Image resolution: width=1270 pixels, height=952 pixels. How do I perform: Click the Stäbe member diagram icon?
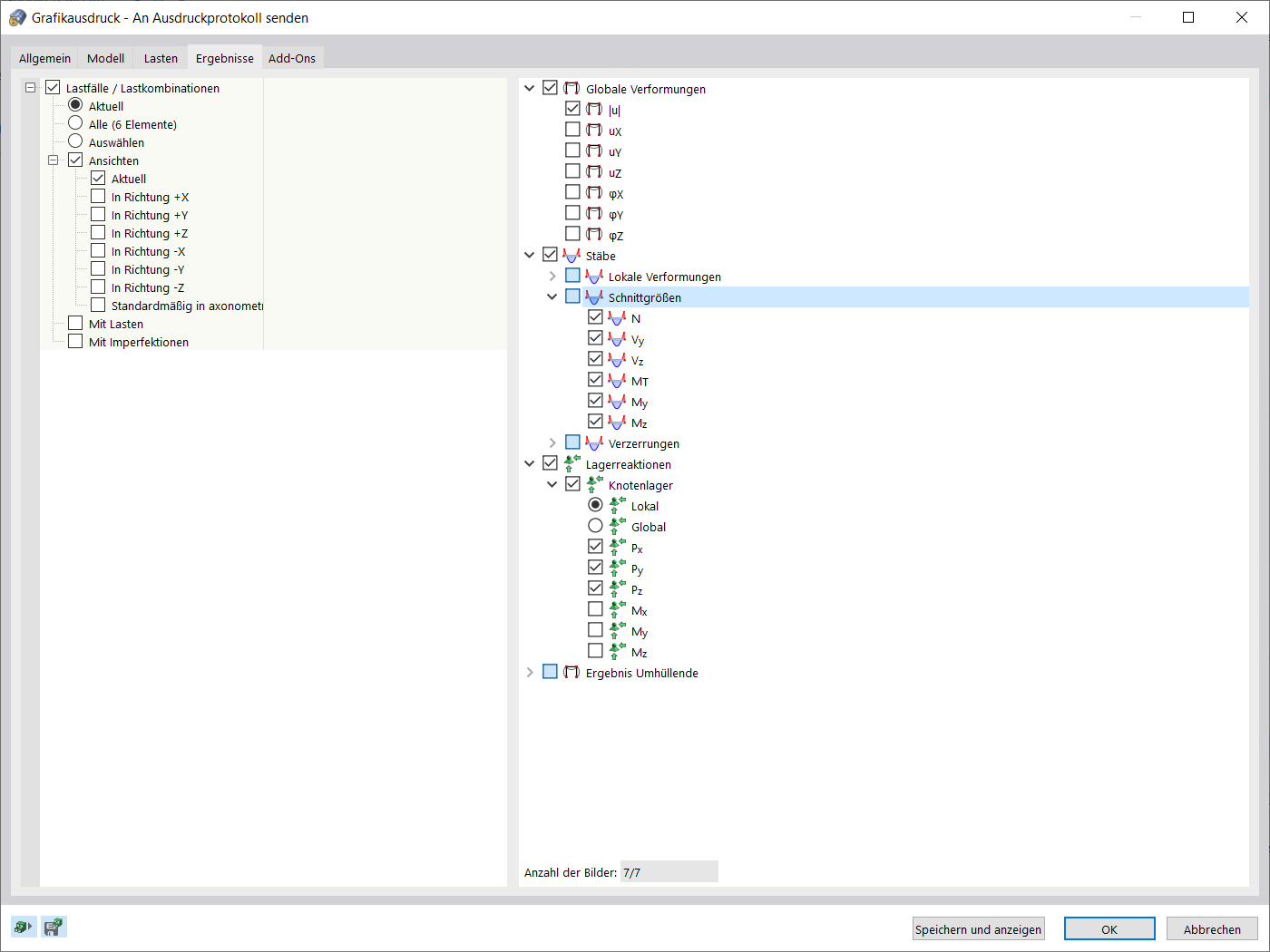coord(571,255)
